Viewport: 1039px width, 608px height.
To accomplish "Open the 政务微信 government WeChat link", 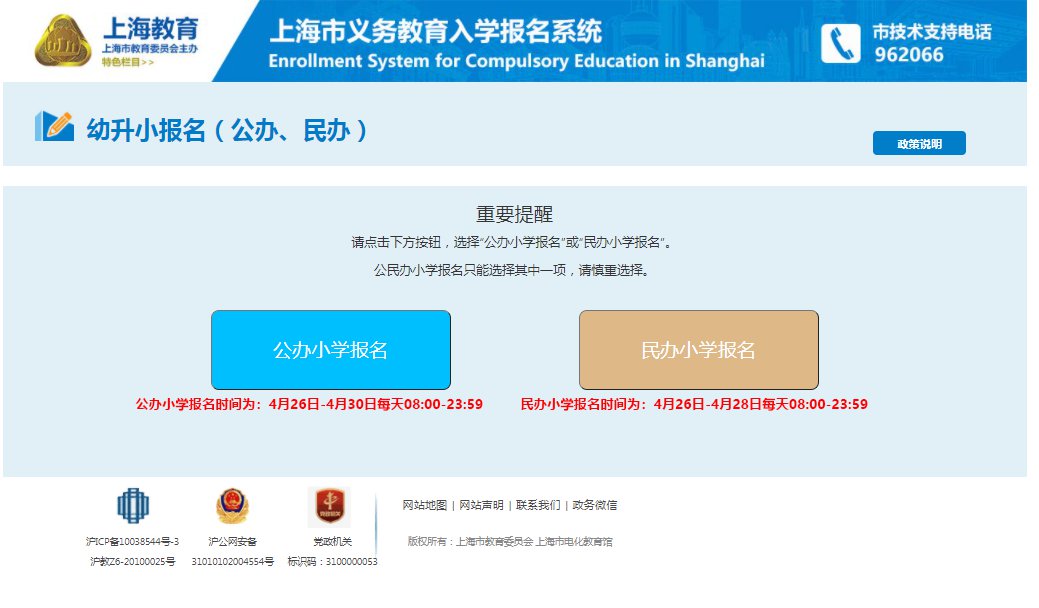I will tap(594, 505).
